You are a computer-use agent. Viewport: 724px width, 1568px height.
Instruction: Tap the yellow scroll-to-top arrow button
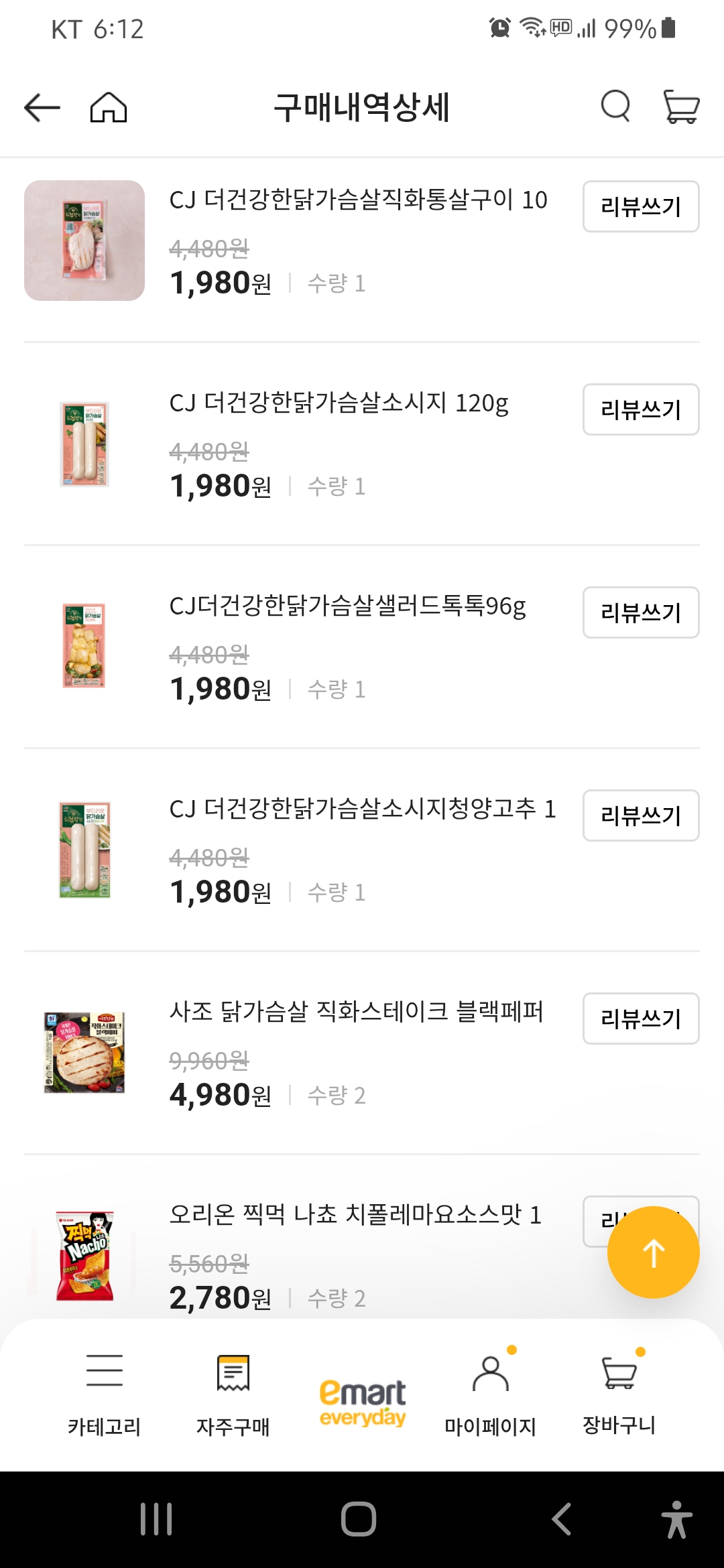point(653,1252)
